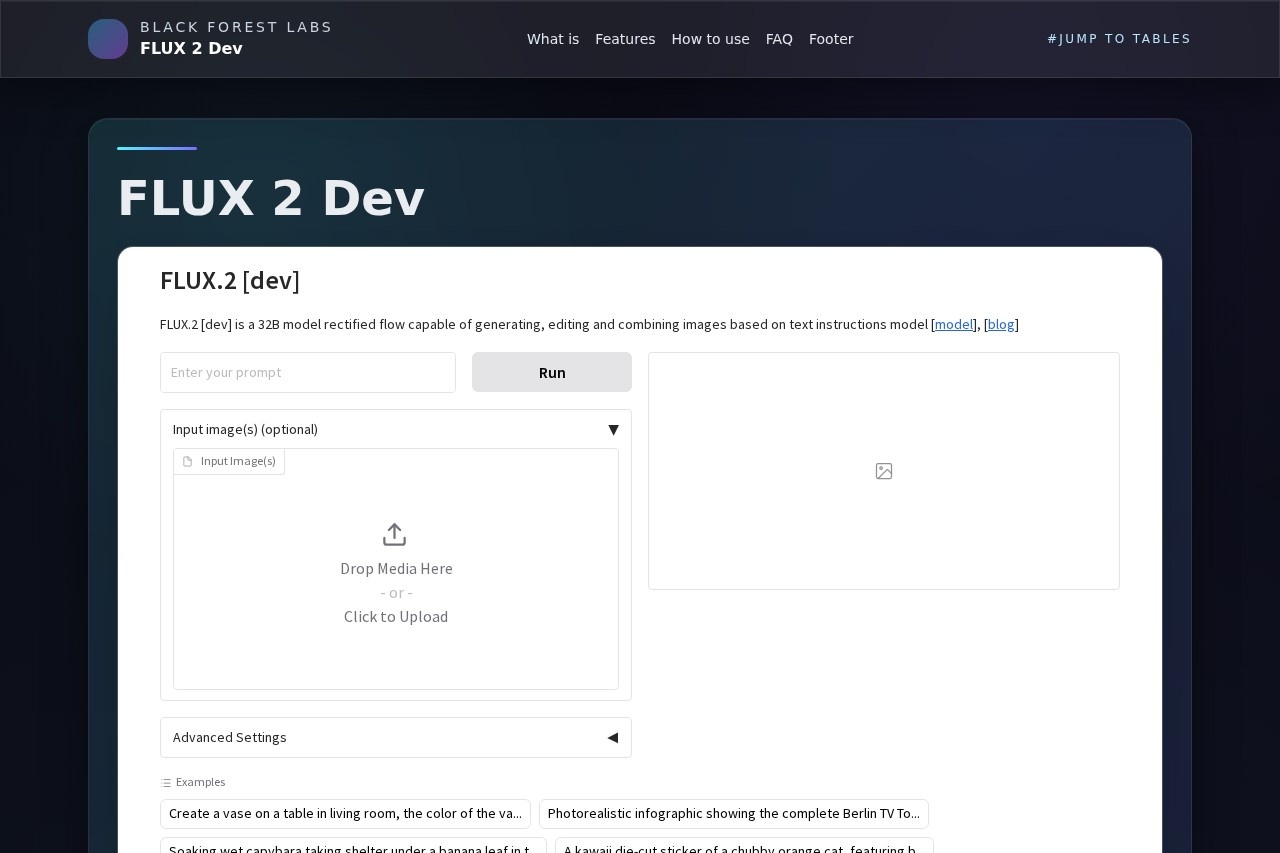Open the blog link in the description
The width and height of the screenshot is (1280, 853).
click(x=1001, y=324)
